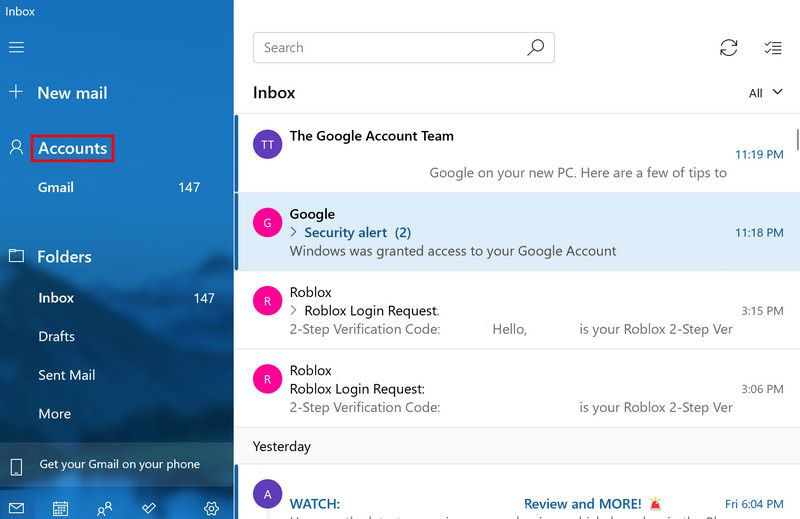The height and width of the screenshot is (519, 800).
Task: Open the To Do checkmark icon
Action: tap(148, 508)
